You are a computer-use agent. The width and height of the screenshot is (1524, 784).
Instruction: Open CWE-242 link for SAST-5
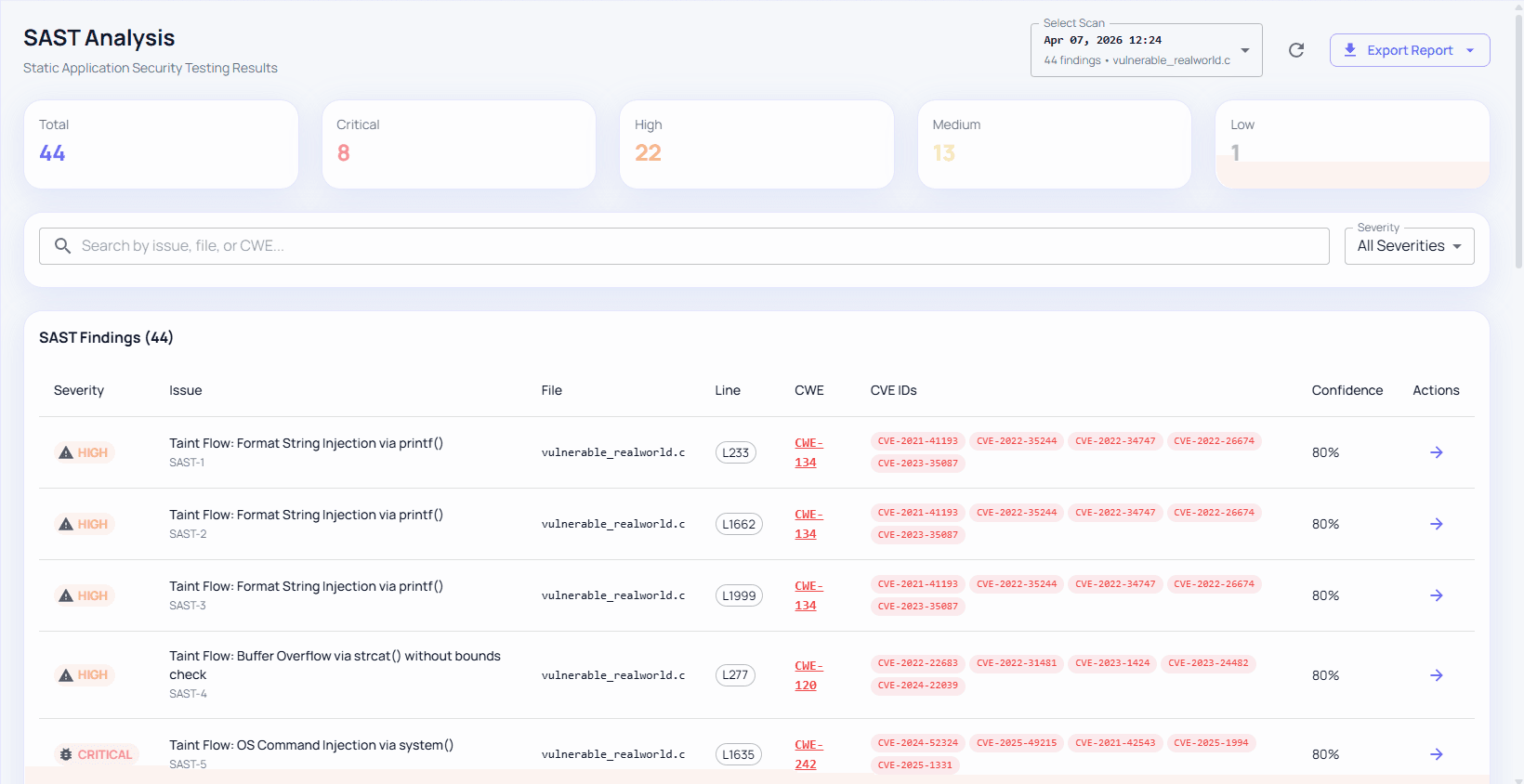pyautogui.click(x=808, y=754)
